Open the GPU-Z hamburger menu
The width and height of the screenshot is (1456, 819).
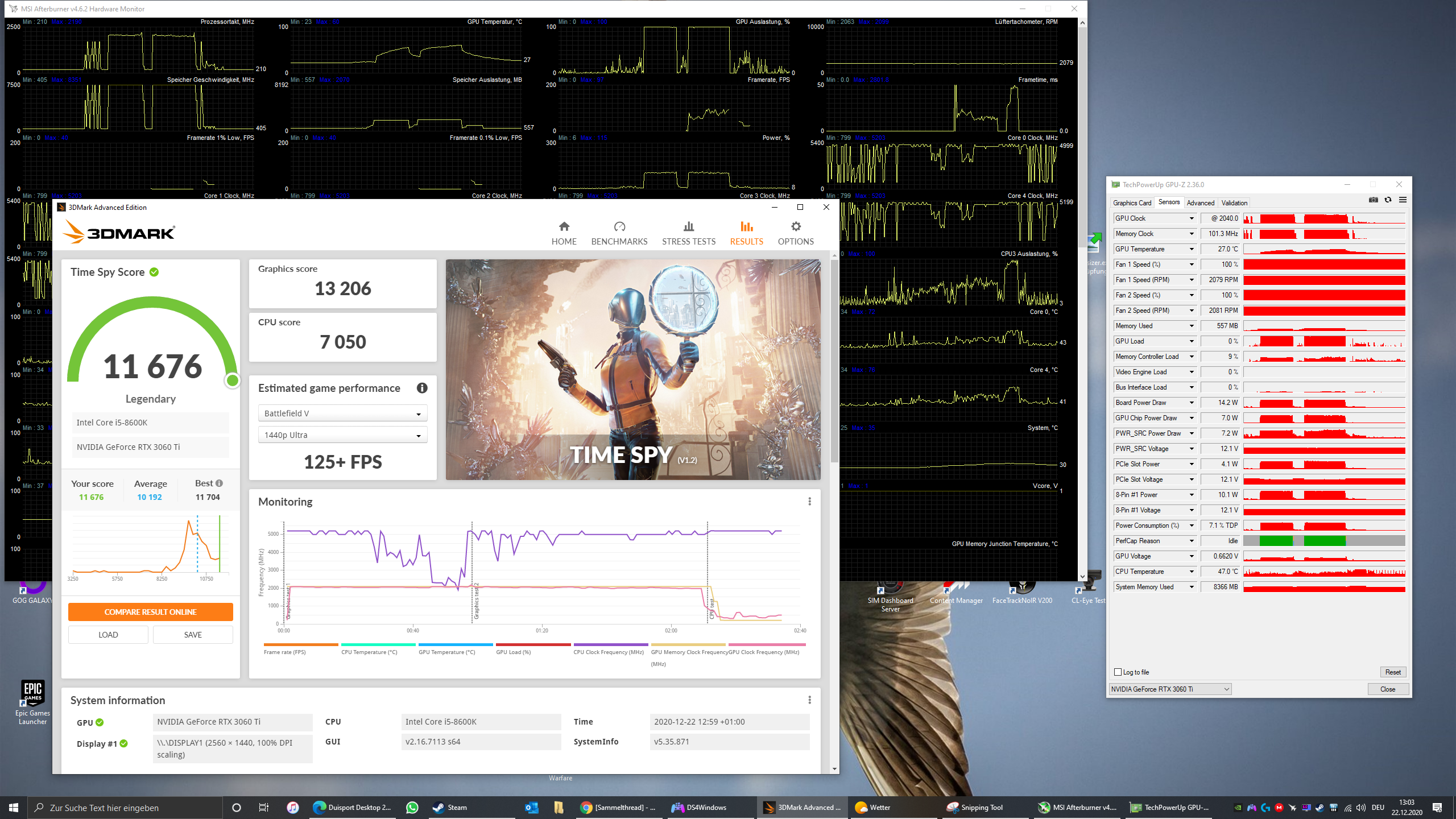(1403, 200)
